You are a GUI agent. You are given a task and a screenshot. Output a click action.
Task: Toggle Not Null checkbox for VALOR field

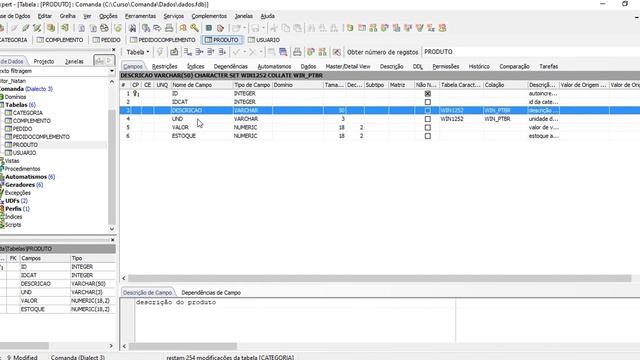[427, 127]
